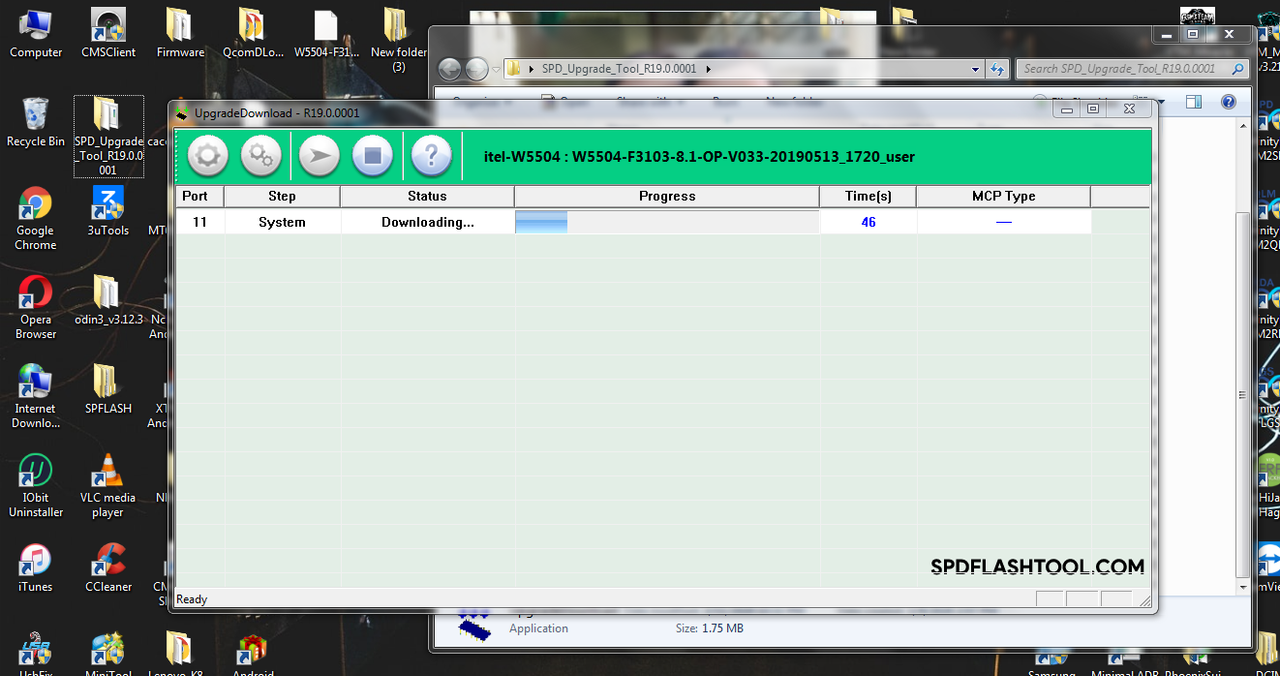Click the Size: 1.75 MB detail text

(x=709, y=628)
